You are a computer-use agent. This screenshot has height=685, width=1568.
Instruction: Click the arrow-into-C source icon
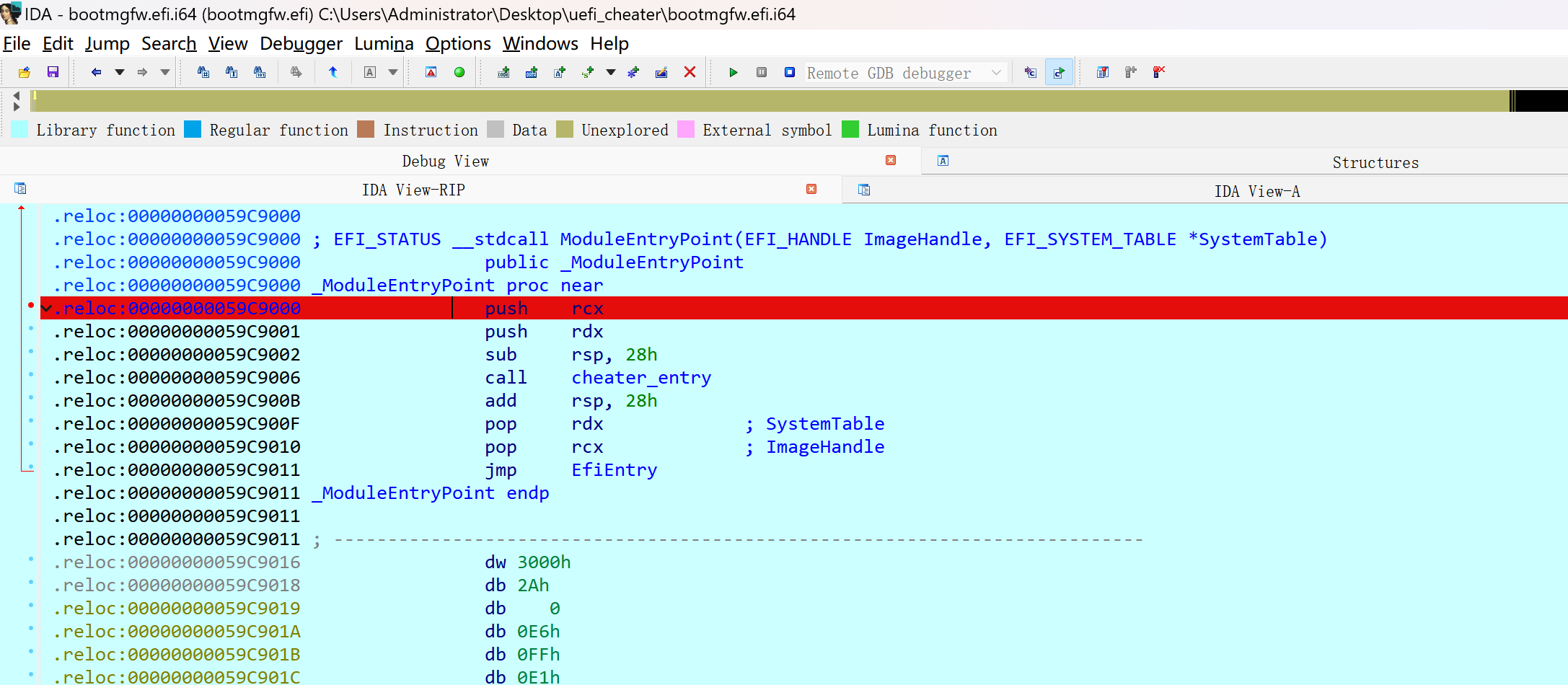[x=1031, y=72]
